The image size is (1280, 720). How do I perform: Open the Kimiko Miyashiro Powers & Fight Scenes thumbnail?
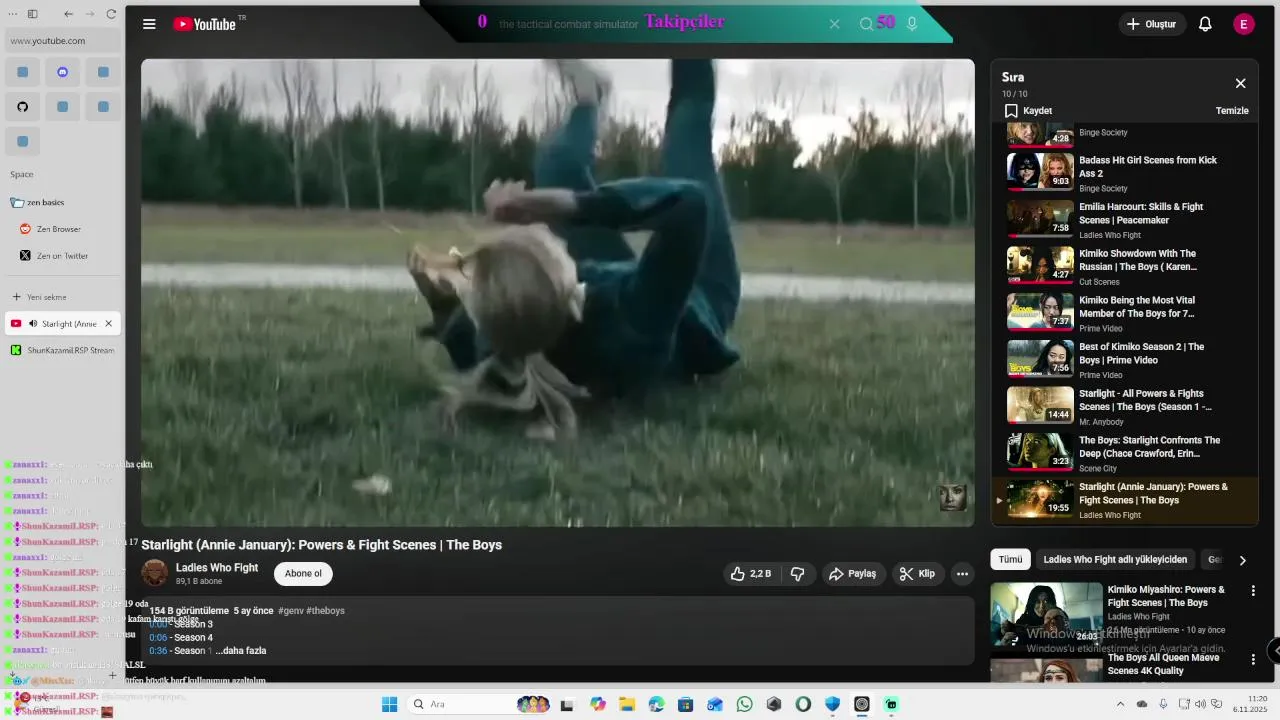coord(1046,615)
